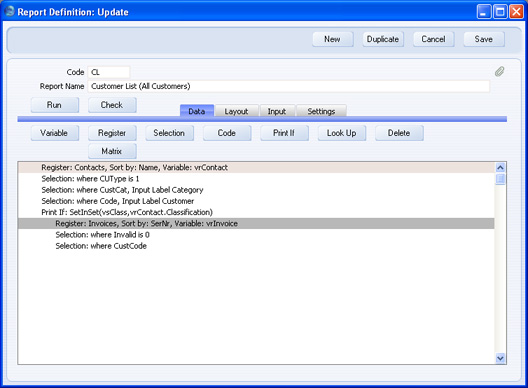Minimize the Report Definition window
This screenshot has width=528, height=388.
[484, 12]
